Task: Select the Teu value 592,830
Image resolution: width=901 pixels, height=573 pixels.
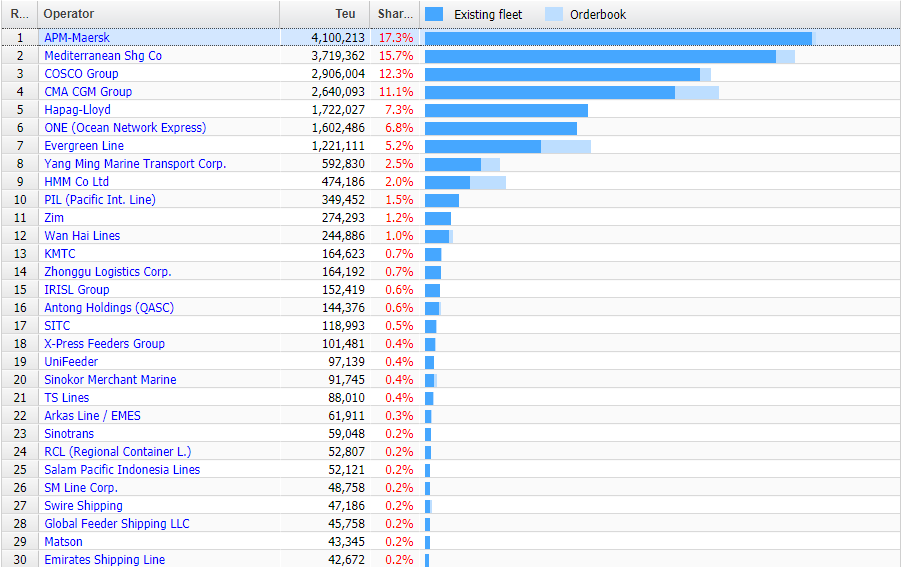Action: tap(343, 164)
